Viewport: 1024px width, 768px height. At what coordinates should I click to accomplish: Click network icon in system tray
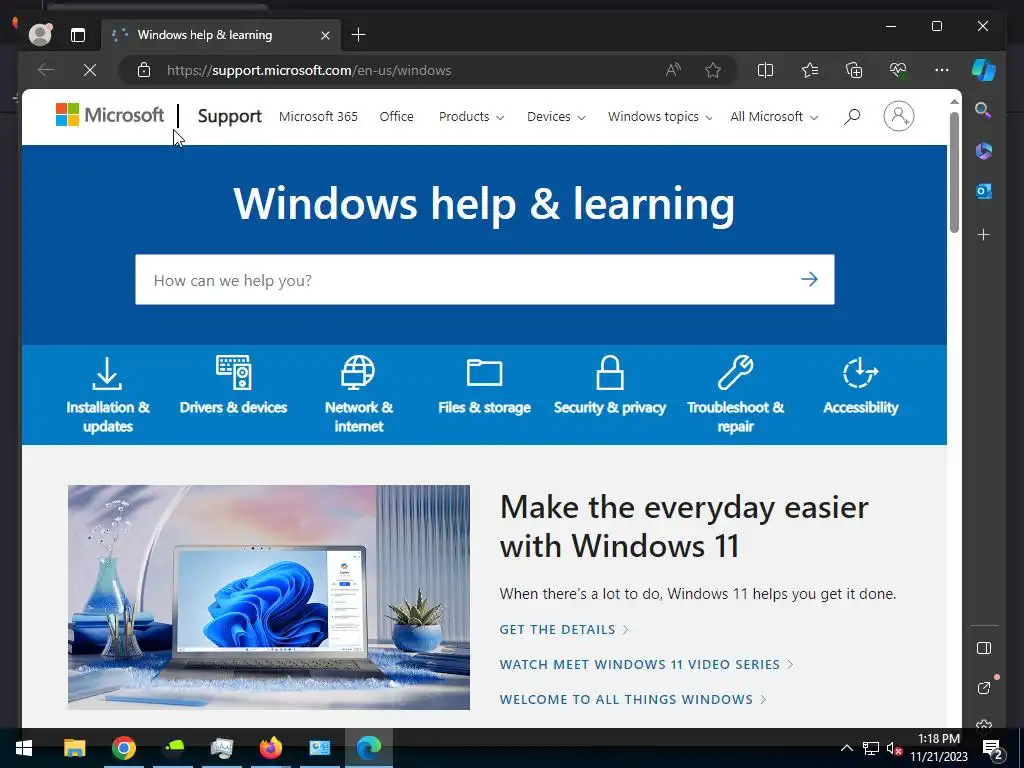(871, 748)
